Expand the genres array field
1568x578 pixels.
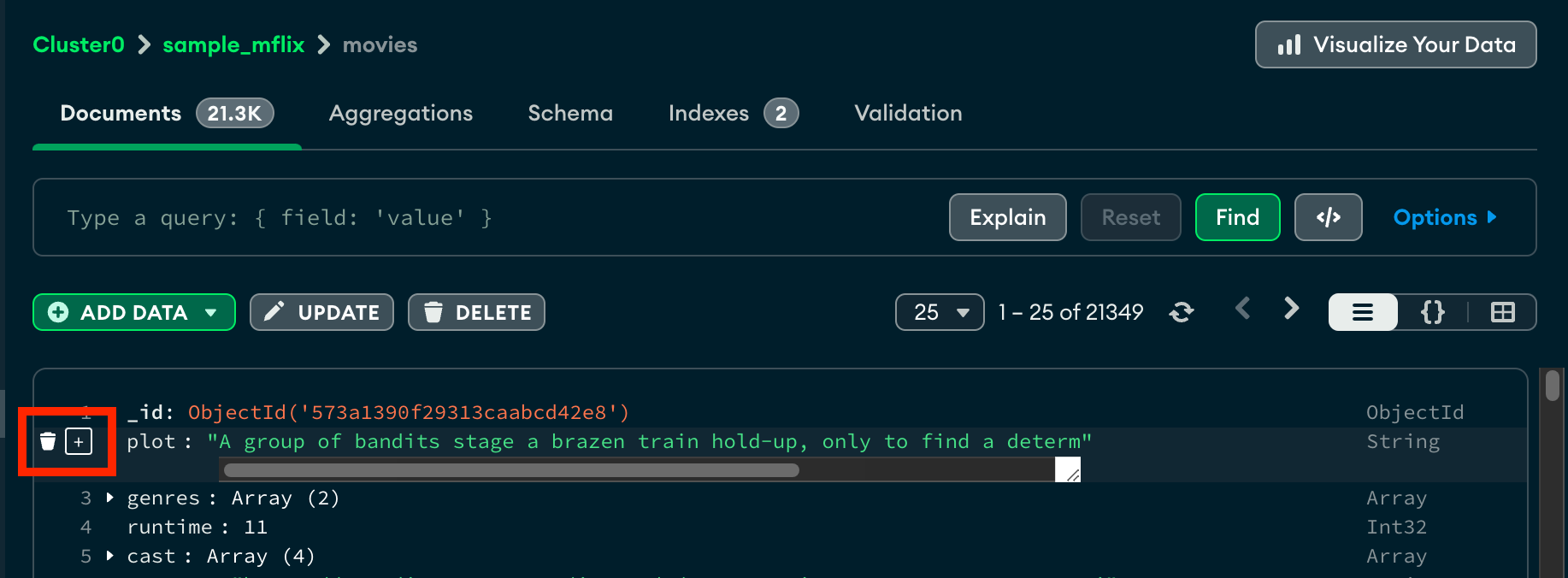click(110, 498)
